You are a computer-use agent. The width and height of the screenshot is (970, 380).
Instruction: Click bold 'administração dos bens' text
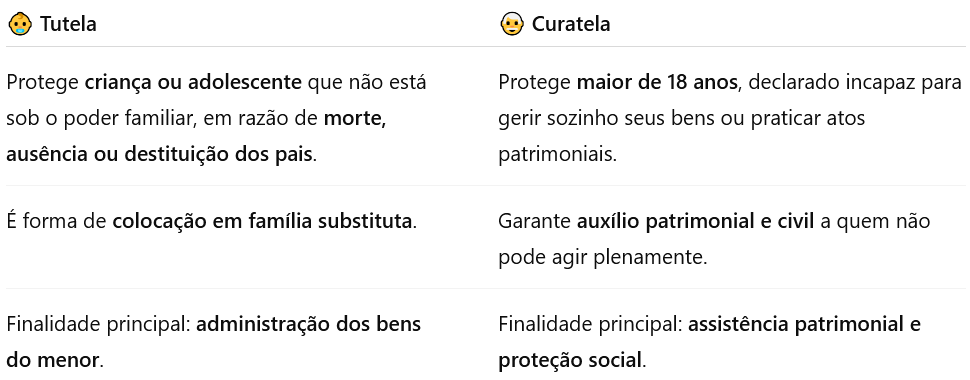(x=309, y=324)
